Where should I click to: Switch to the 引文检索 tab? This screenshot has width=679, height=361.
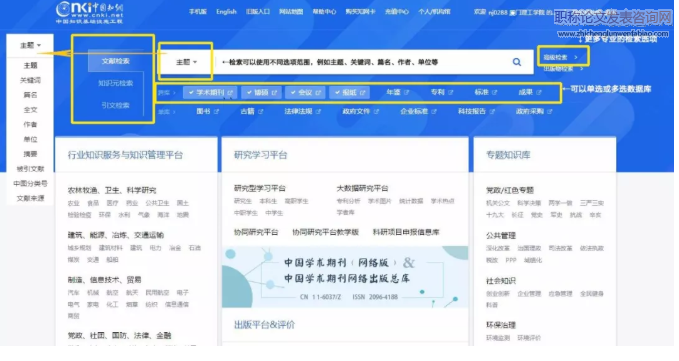click(x=115, y=105)
